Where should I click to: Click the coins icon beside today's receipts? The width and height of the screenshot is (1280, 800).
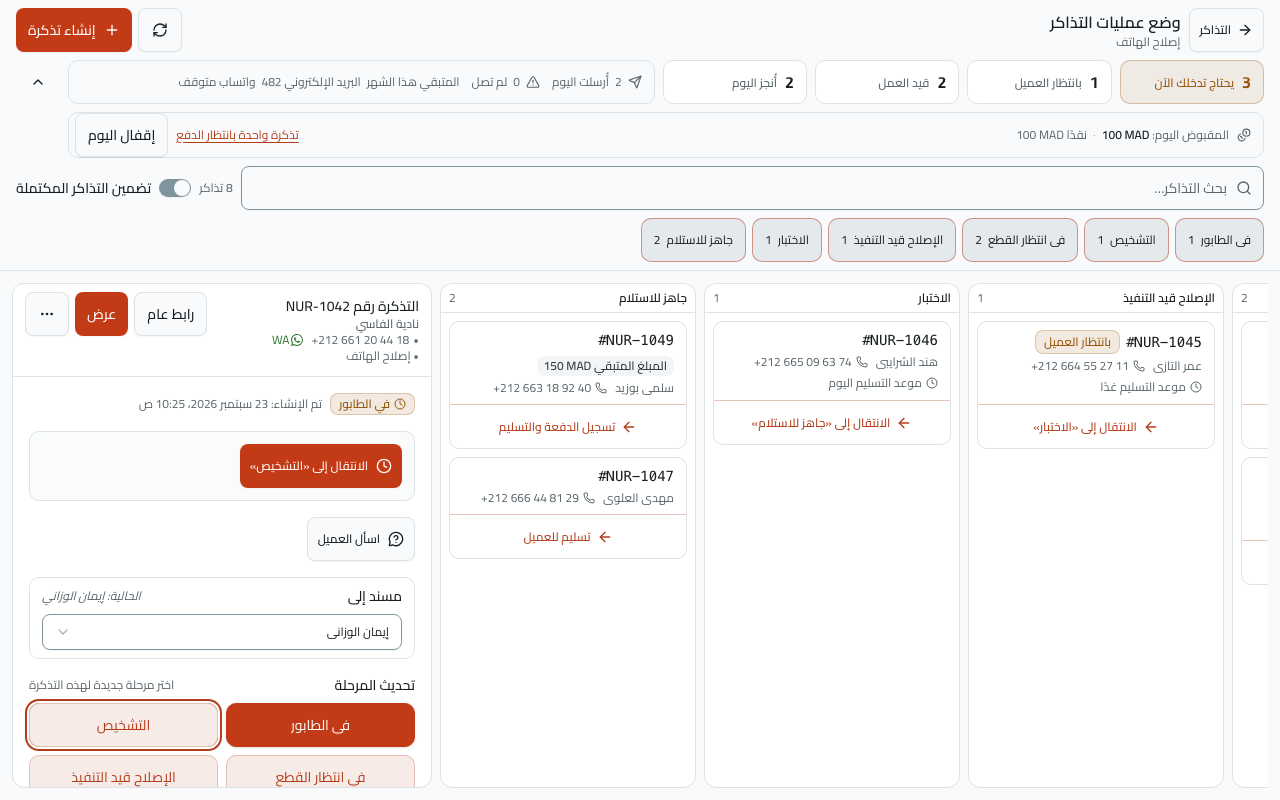coord(1244,135)
